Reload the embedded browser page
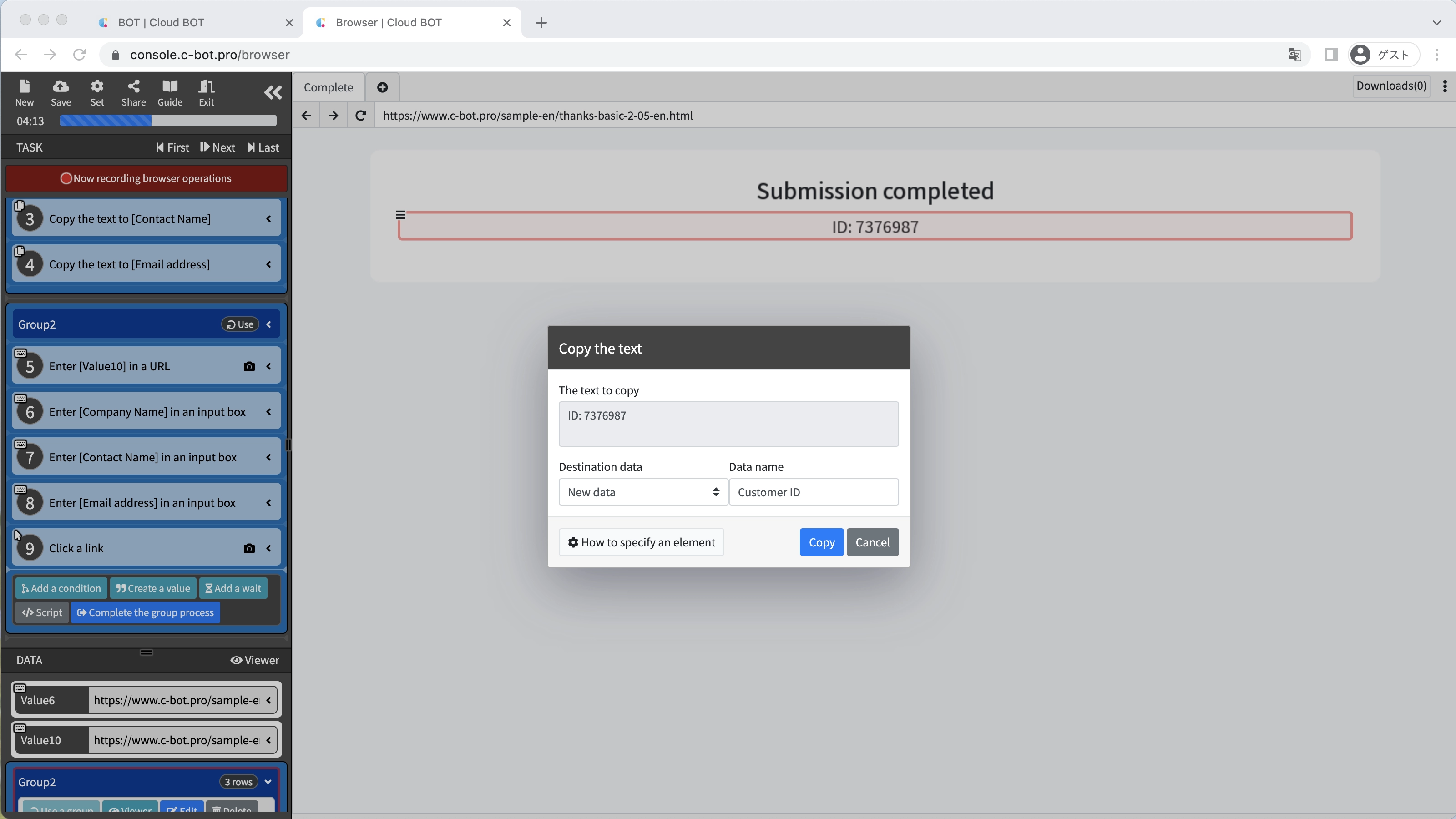Image resolution: width=1456 pixels, height=819 pixels. 360,115
